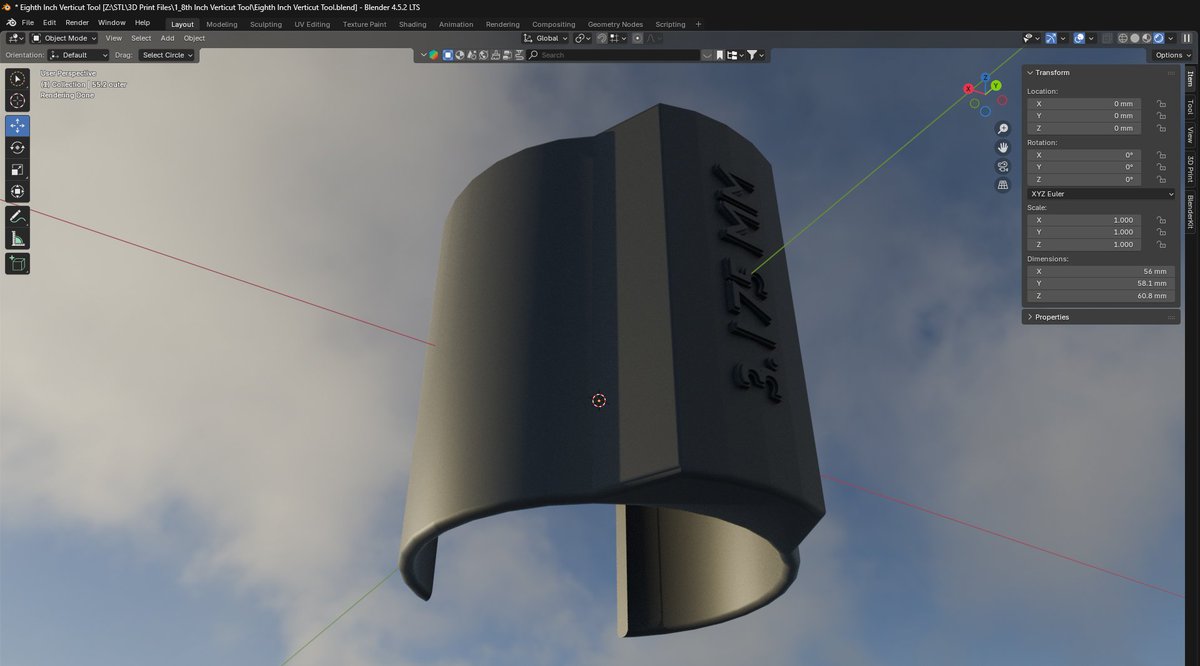Add a new workspace with plus

click(x=698, y=24)
